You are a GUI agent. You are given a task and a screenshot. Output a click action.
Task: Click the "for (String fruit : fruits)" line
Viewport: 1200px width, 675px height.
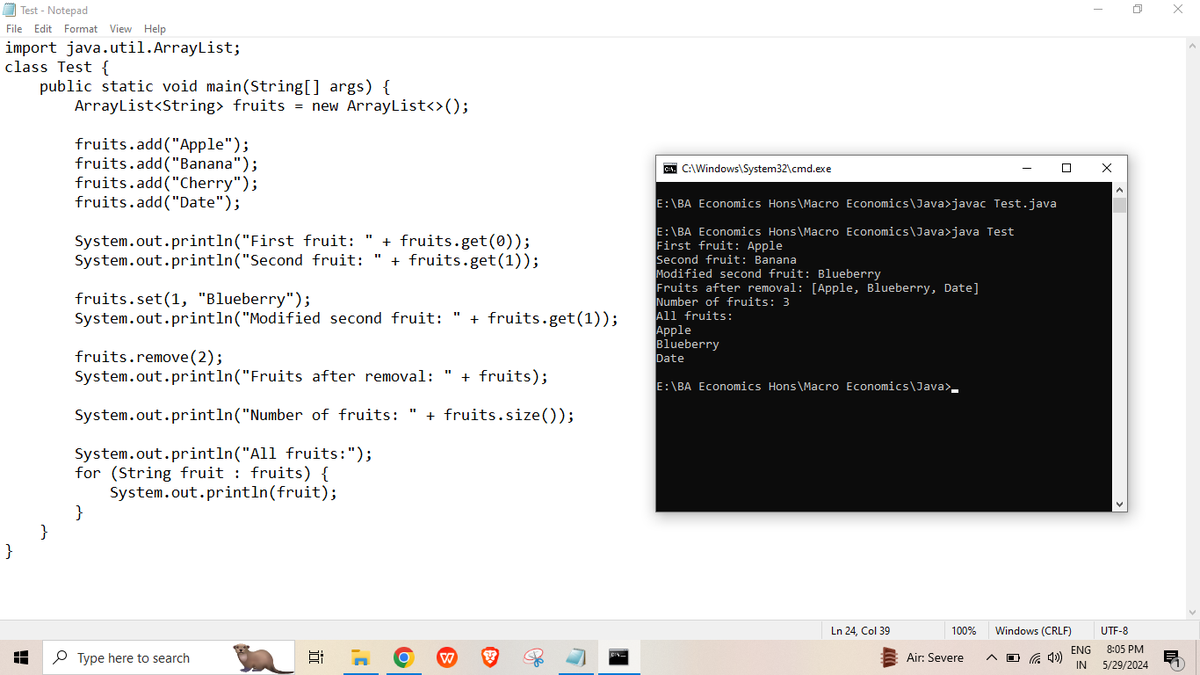(202, 473)
